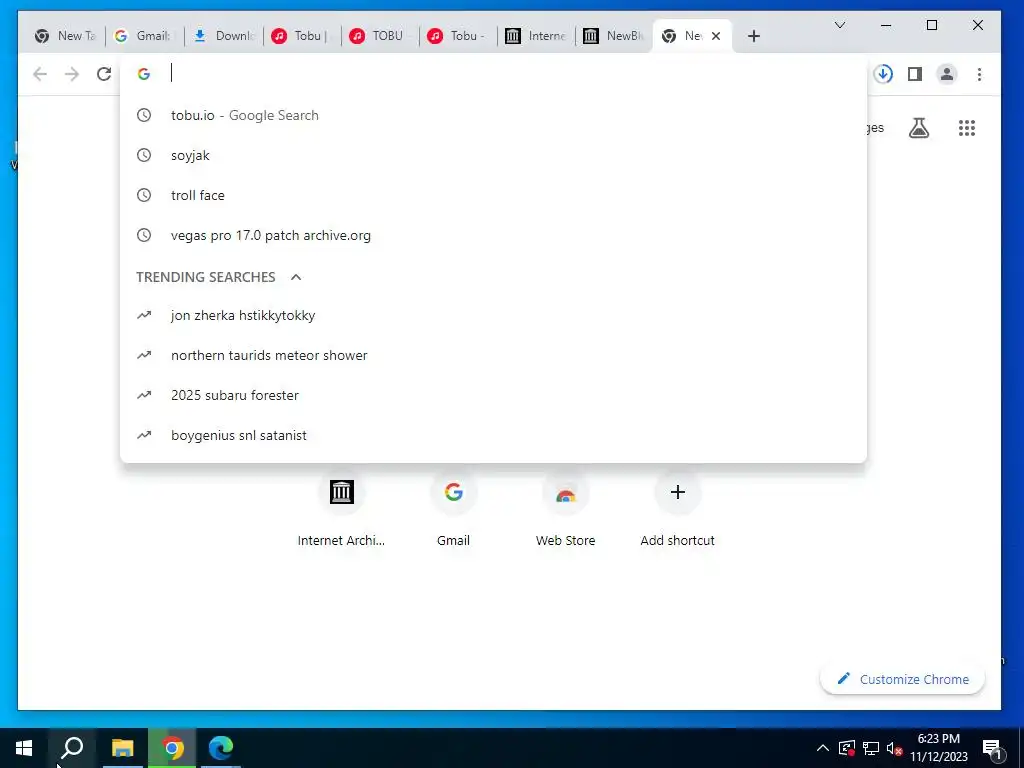
Task: Reload the page with the refresh icon
Action: [x=104, y=74]
